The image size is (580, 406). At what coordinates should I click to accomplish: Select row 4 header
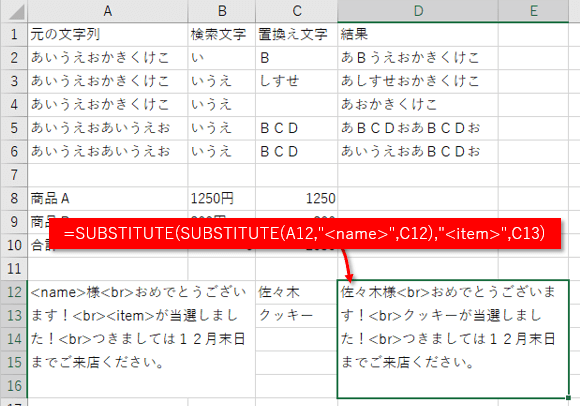click(14, 105)
